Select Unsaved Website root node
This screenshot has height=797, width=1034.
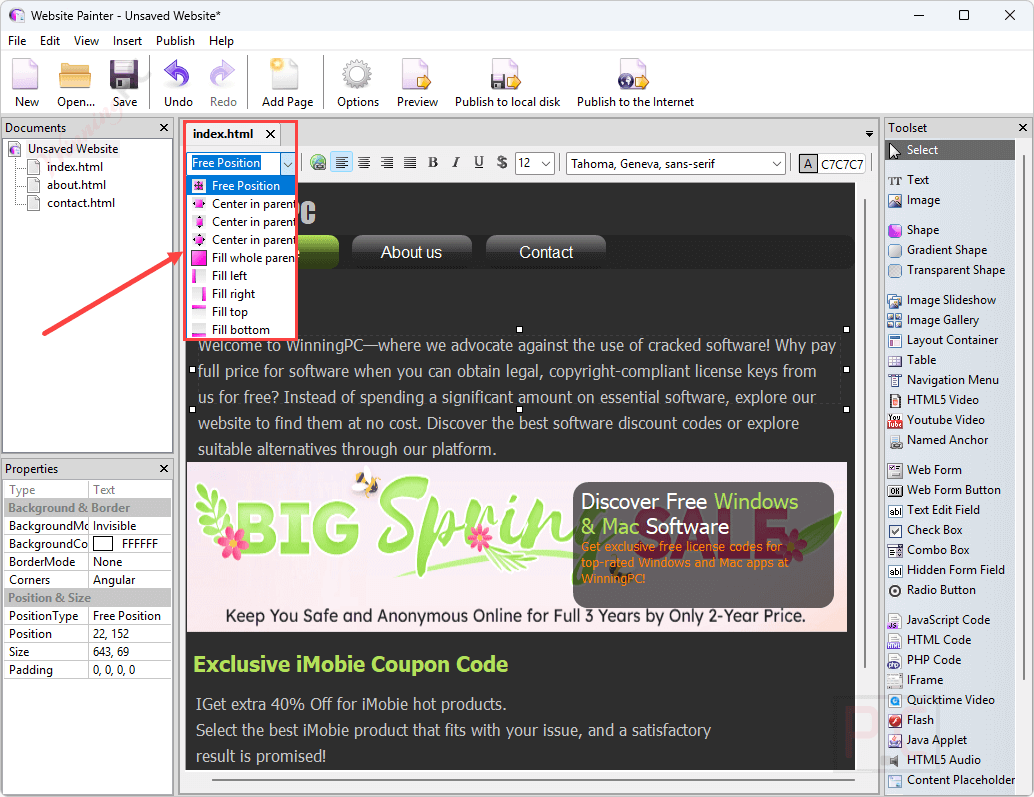click(x=73, y=149)
